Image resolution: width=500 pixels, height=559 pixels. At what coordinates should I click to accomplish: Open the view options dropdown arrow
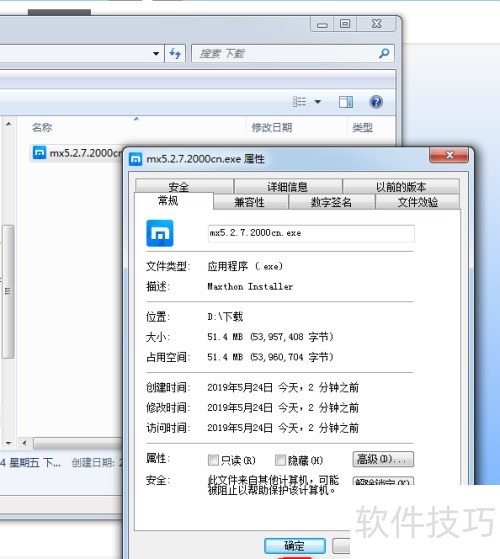(x=318, y=102)
